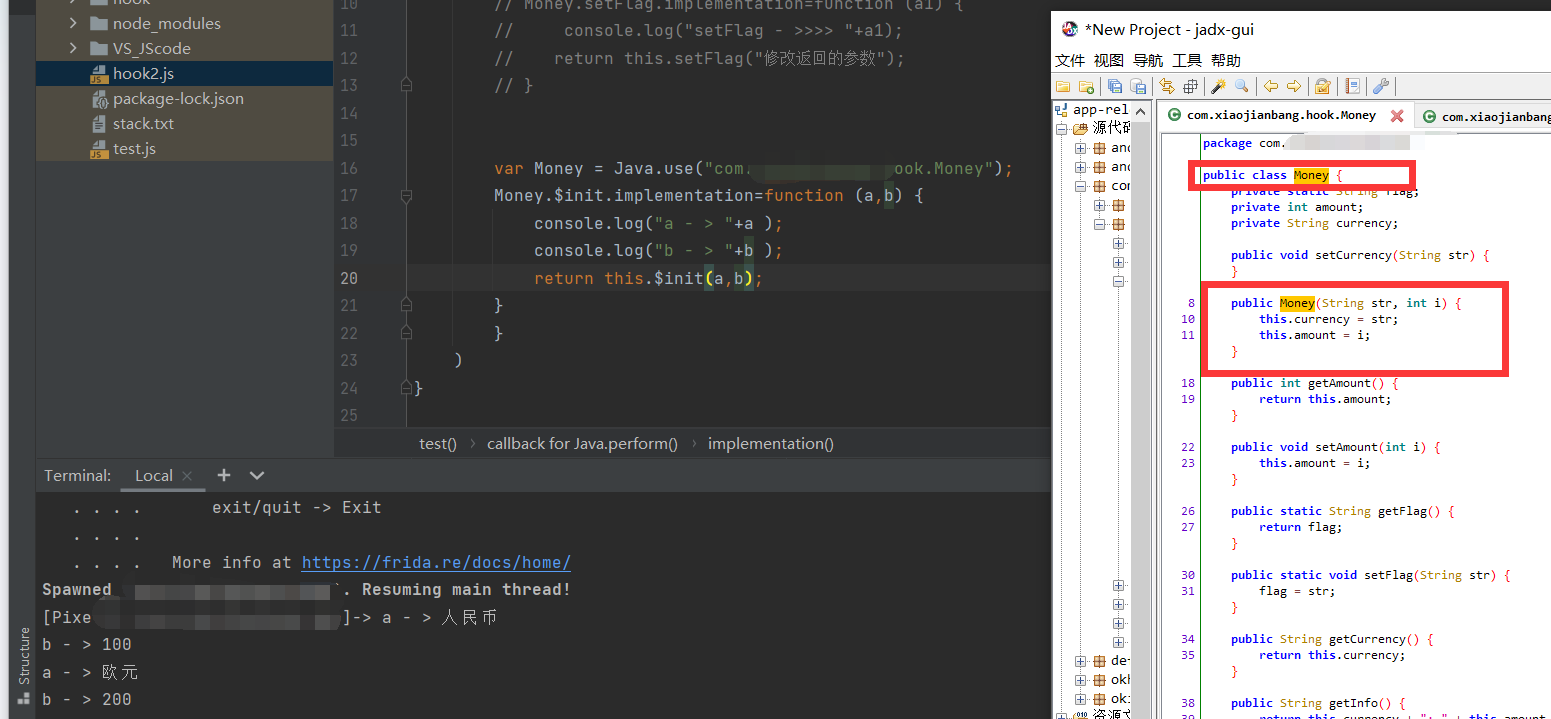Click the jadx-gui app icon in the title bar
Screen dimensions: 1551x719
point(1071,30)
